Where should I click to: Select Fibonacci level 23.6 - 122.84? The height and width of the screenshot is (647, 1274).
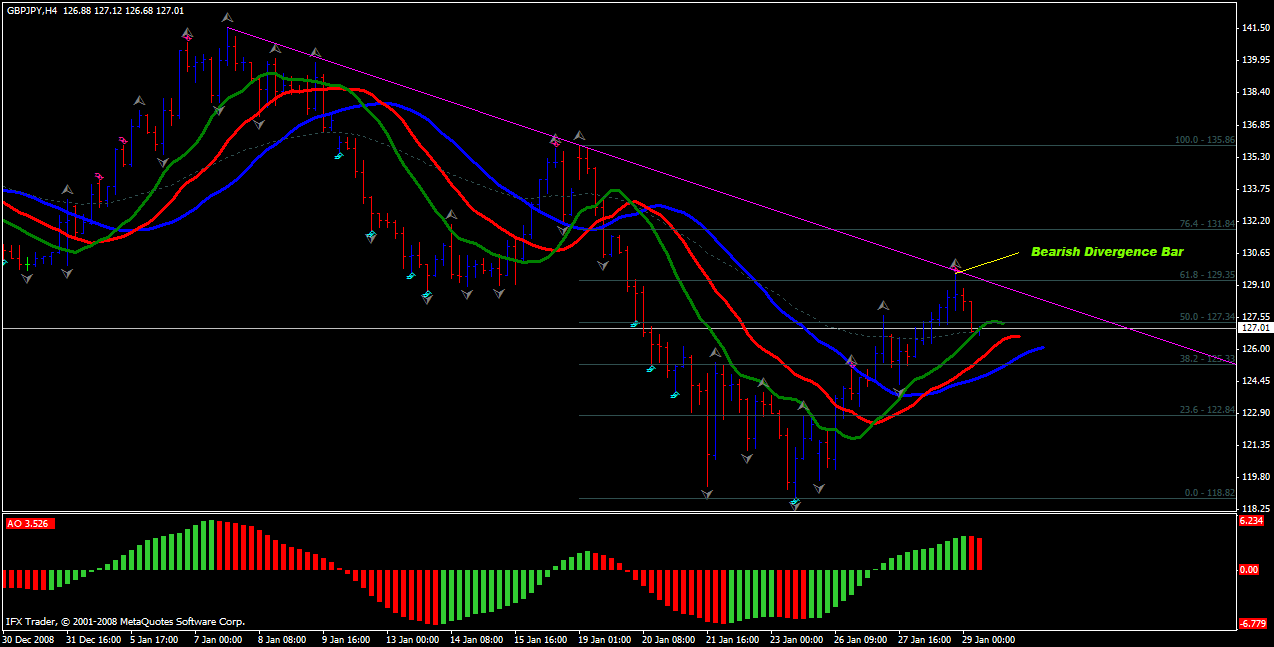(1207, 410)
